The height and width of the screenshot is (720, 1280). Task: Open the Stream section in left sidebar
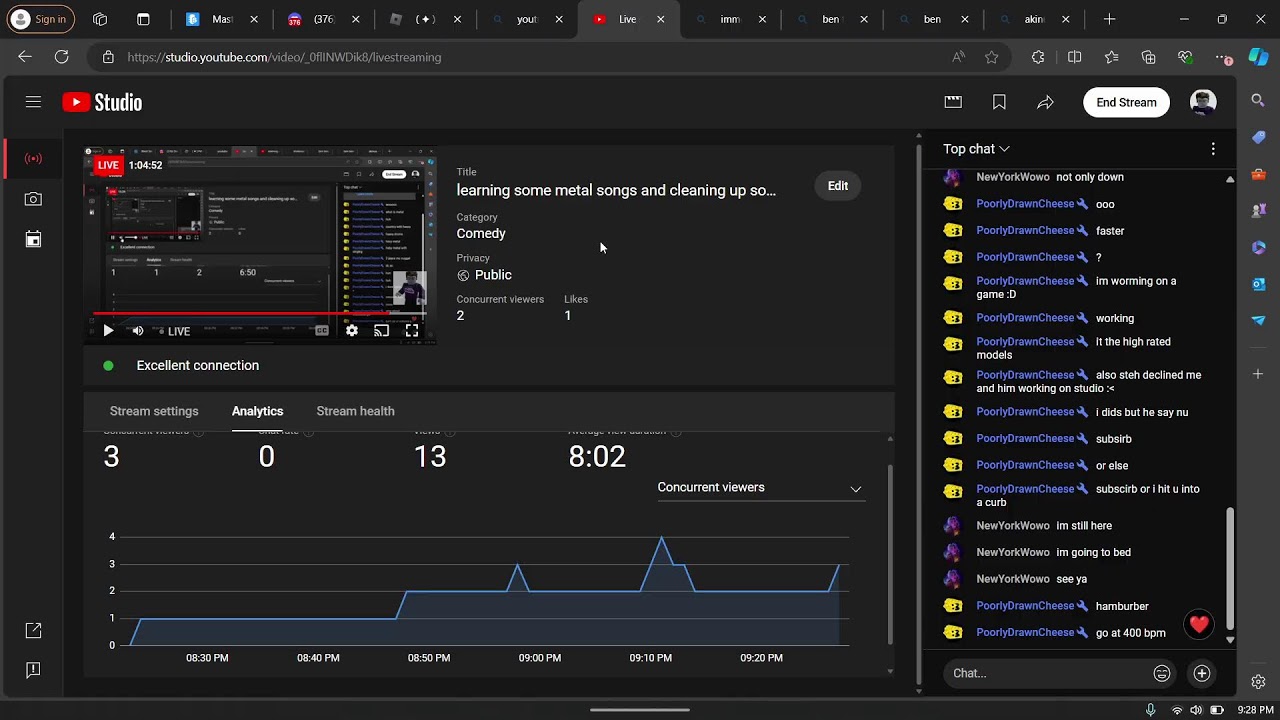tap(33, 159)
